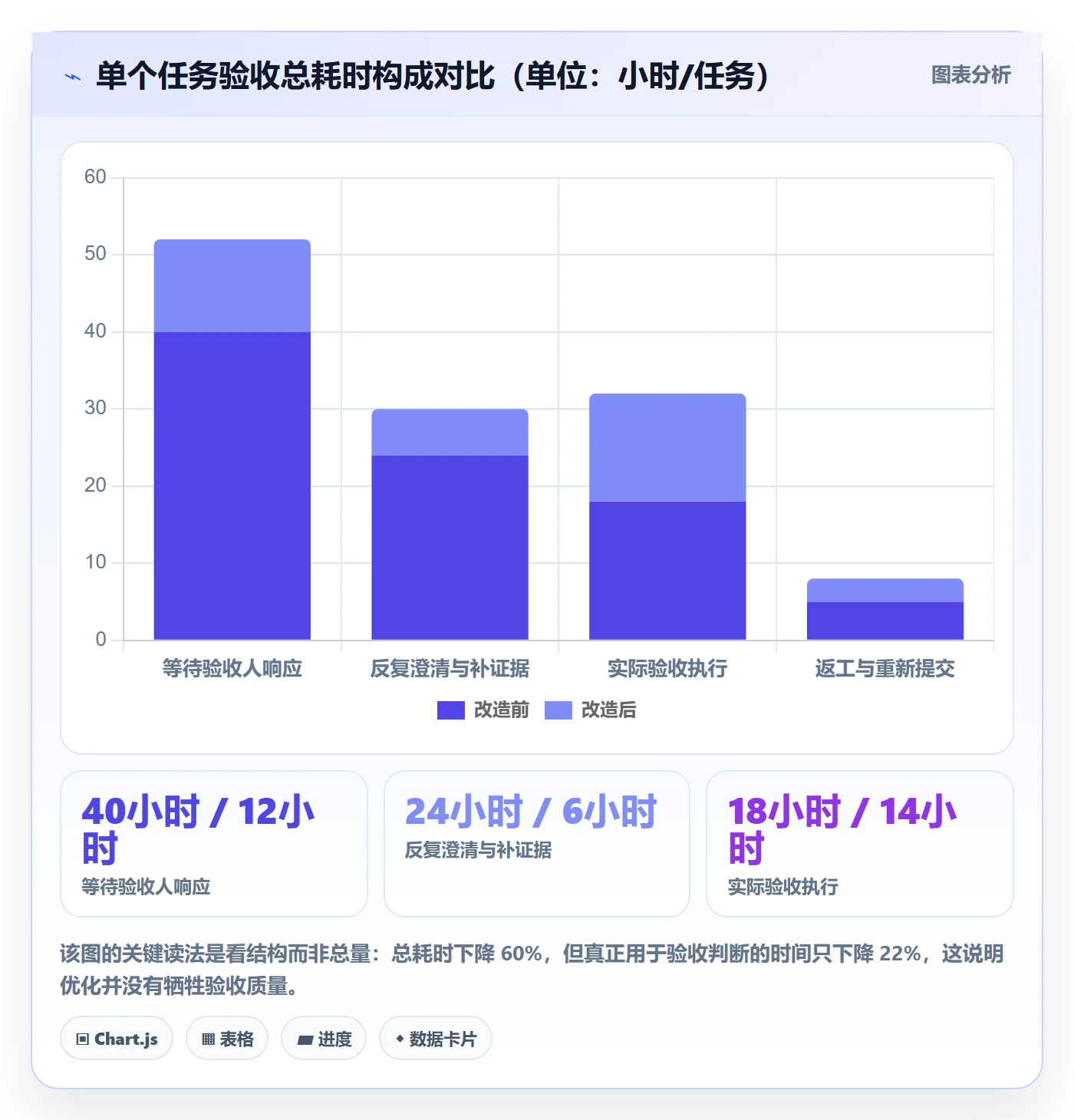1074x1120 pixels.
Task: Click the 改造前 dark blue legend swatch
Action: [451, 710]
